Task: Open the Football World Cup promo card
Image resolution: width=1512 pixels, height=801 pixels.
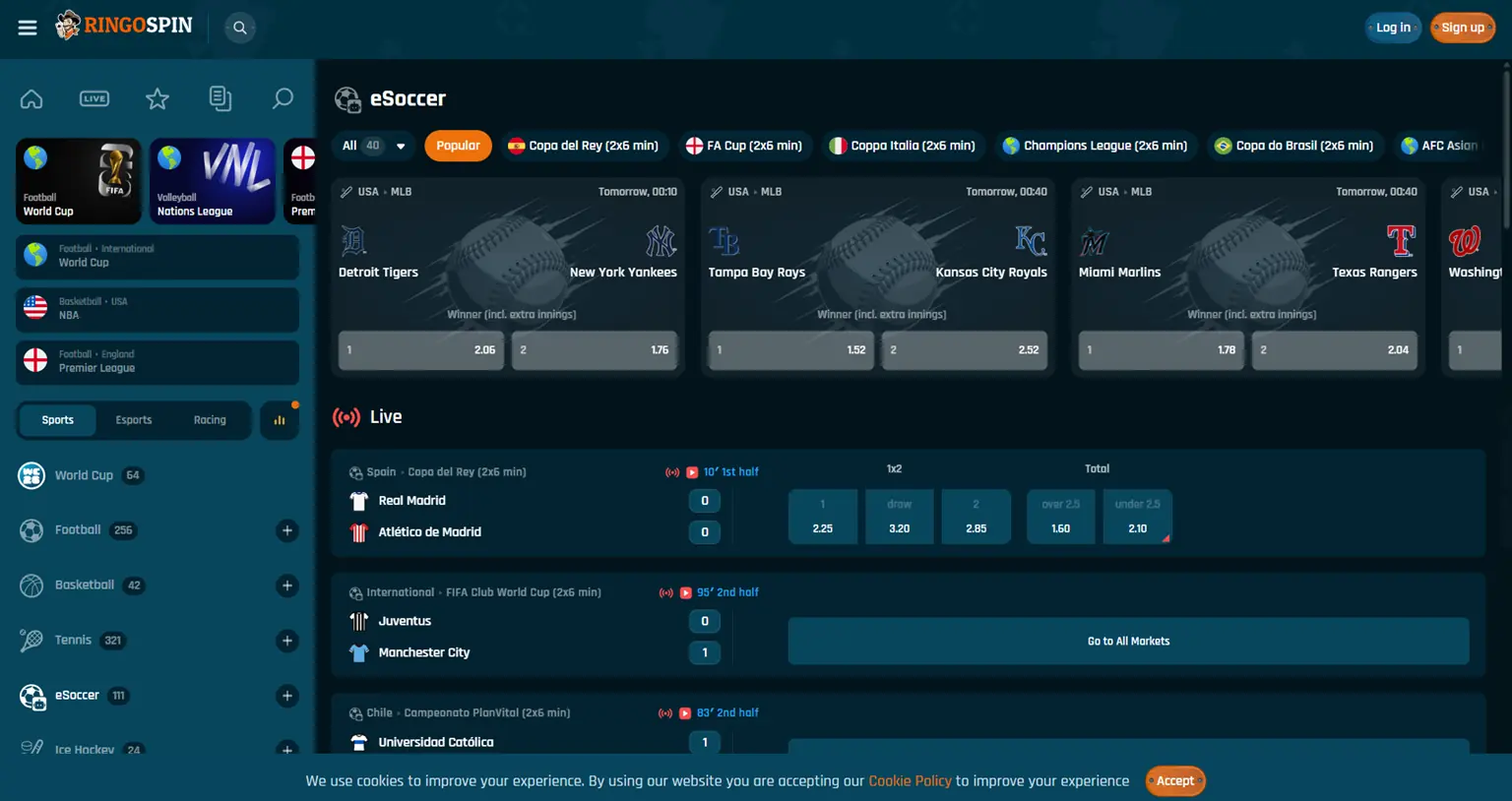Action: click(79, 181)
